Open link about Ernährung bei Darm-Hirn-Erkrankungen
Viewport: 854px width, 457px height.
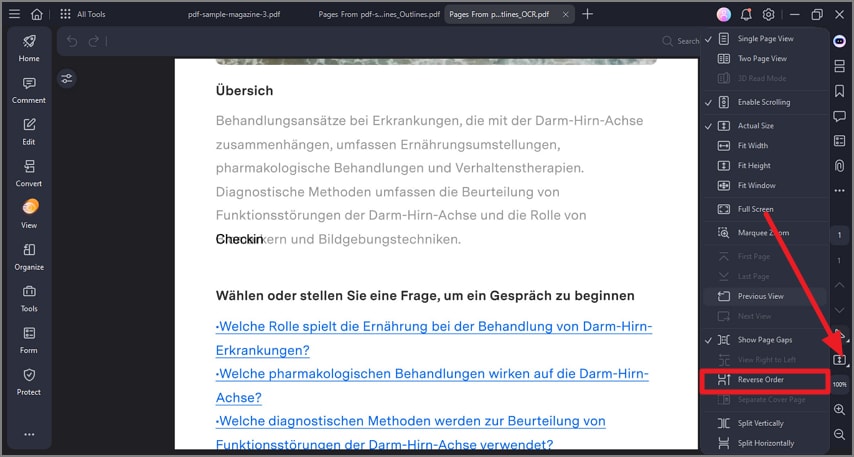(434, 338)
